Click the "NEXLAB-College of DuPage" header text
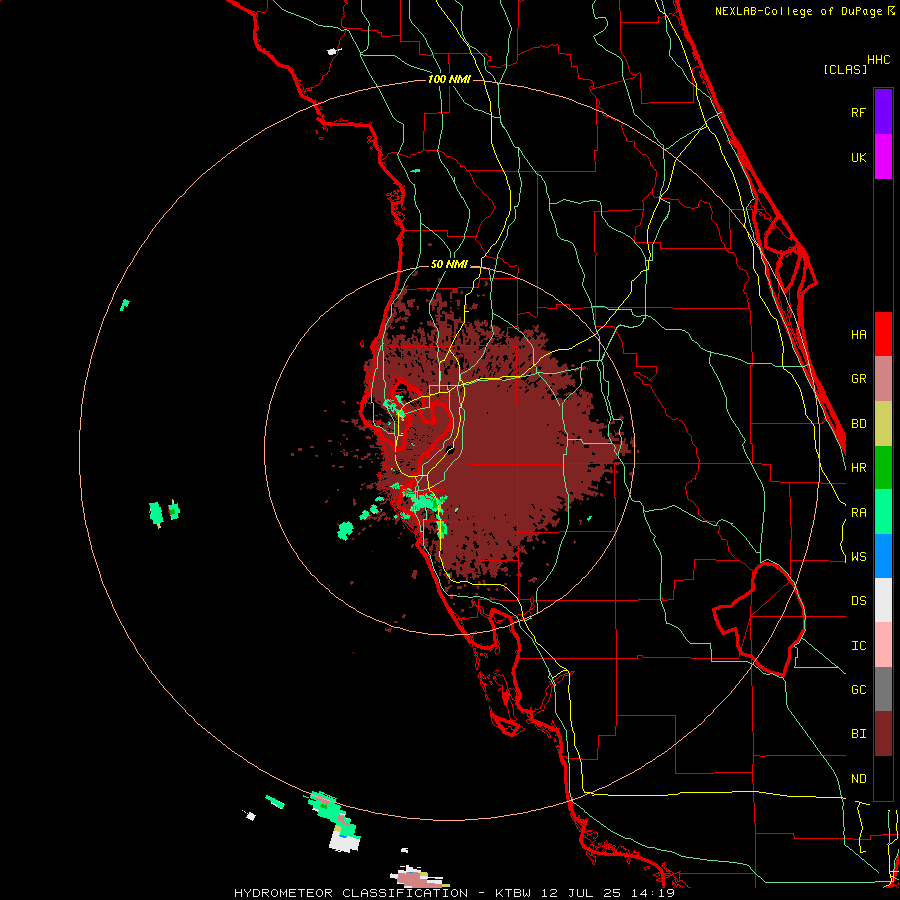The image size is (900, 900). point(798,11)
